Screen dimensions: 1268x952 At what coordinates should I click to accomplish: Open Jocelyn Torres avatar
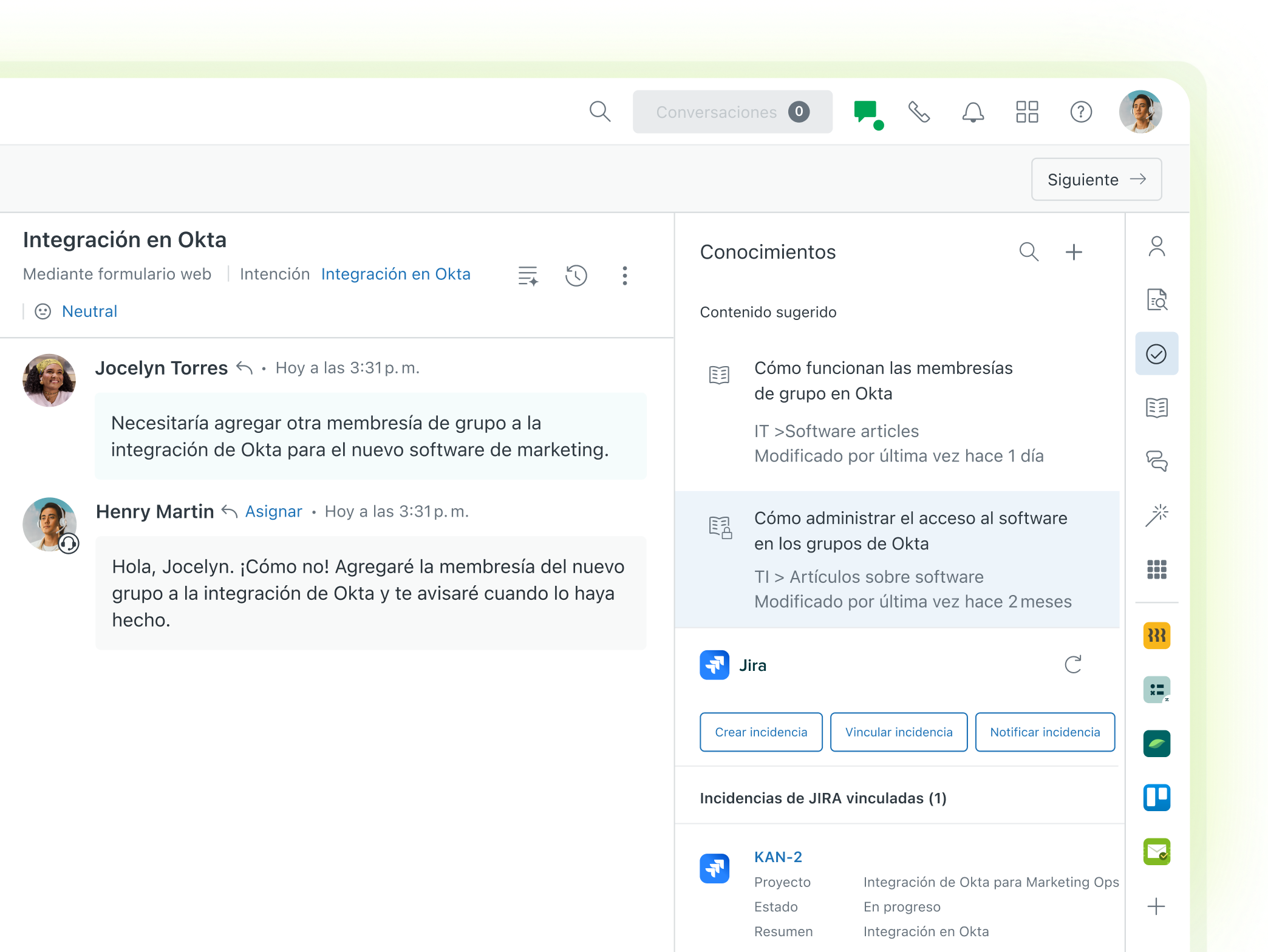click(49, 381)
